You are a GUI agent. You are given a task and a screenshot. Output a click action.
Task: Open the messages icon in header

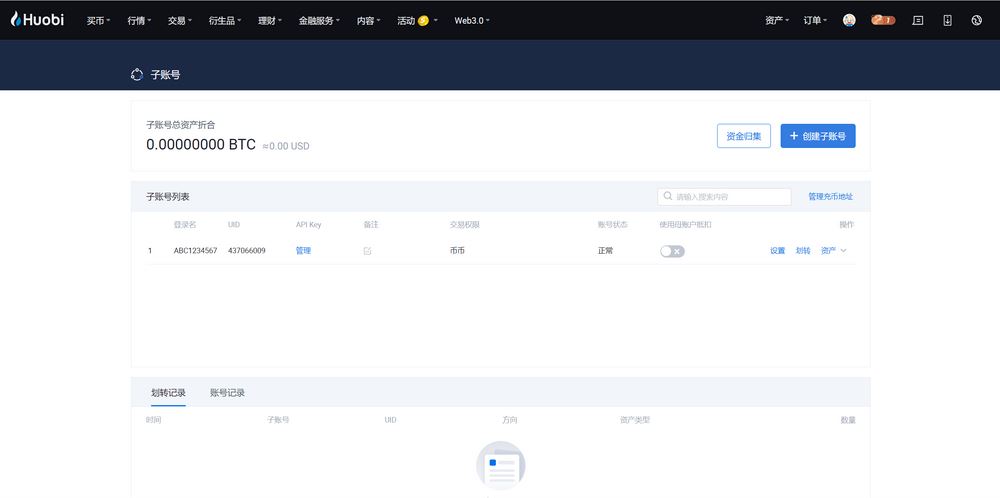coord(918,20)
